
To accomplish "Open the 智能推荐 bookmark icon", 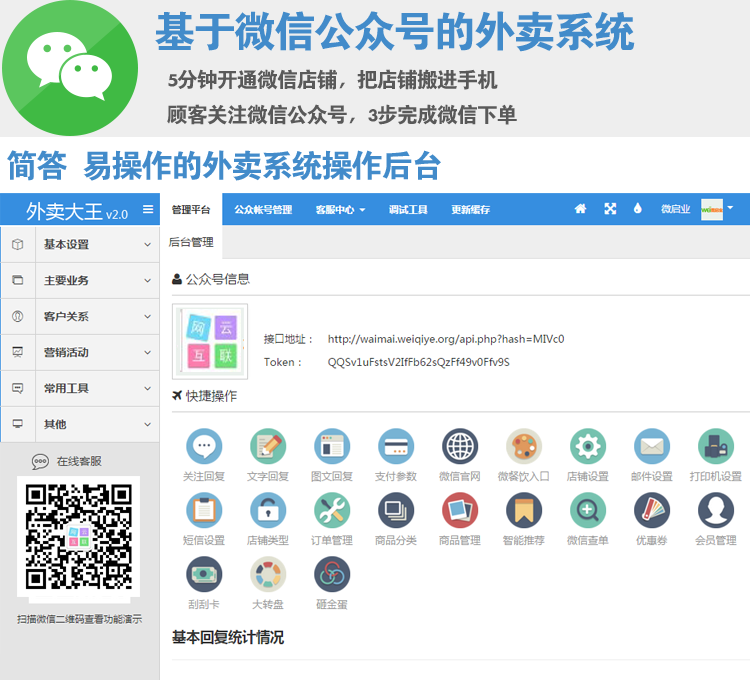I will click(x=524, y=510).
